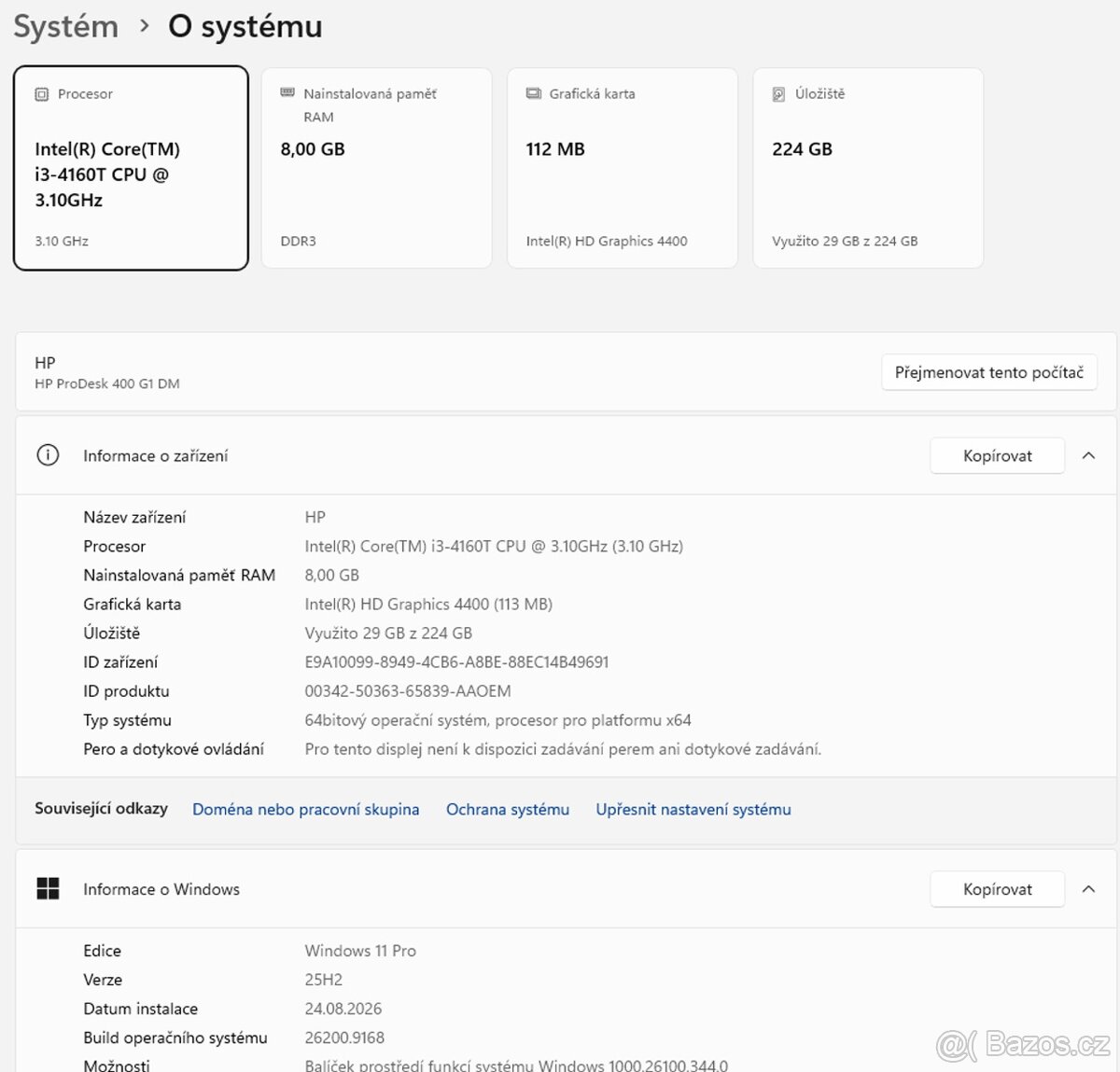The image size is (1120, 1072).
Task: Copy Windows information with Kopírovat
Action: click(998, 889)
